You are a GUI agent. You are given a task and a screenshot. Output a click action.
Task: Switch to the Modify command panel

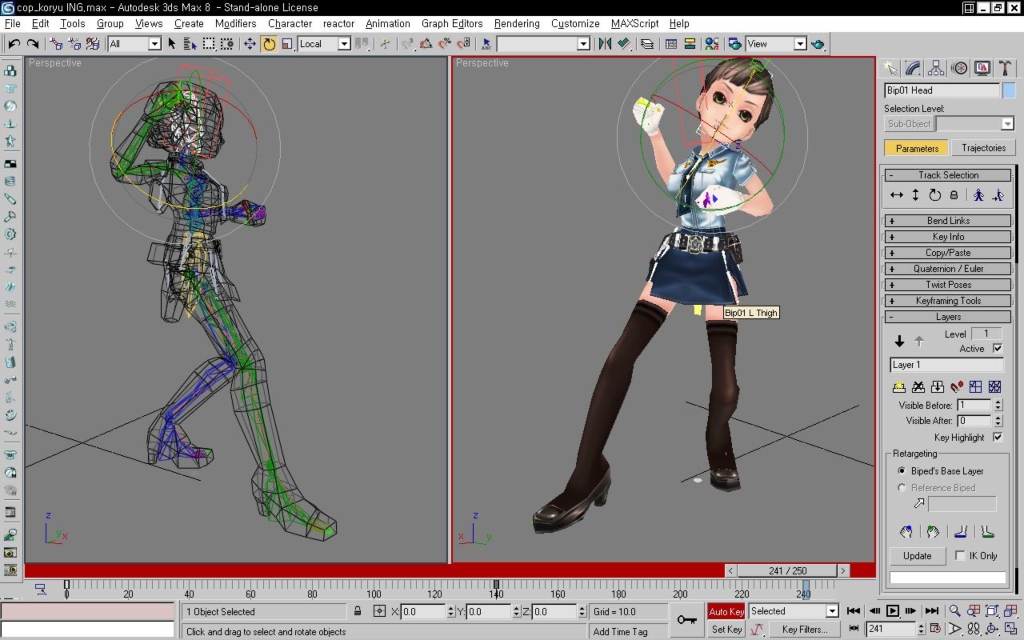click(913, 68)
